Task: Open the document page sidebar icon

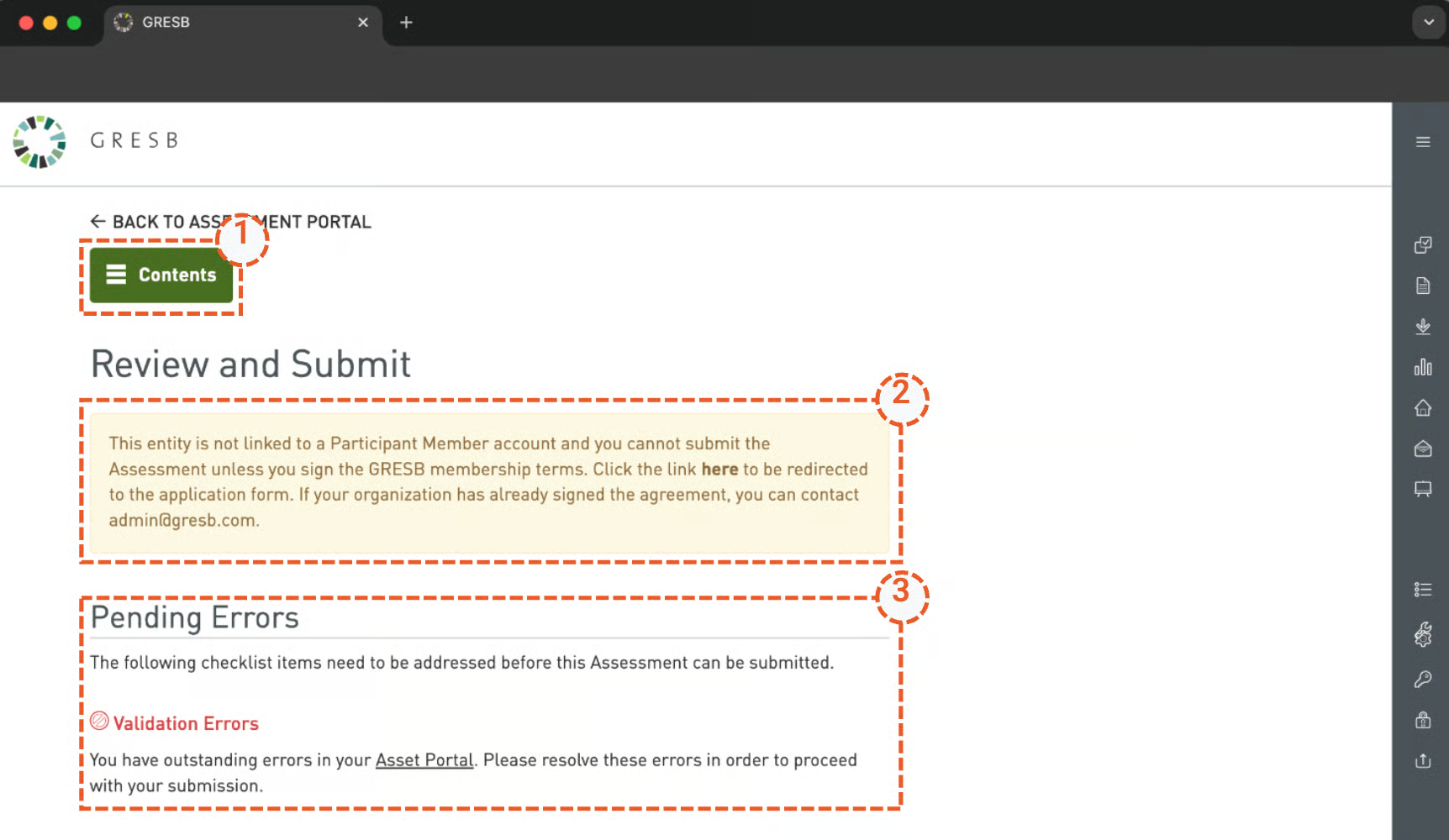Action: click(1422, 286)
